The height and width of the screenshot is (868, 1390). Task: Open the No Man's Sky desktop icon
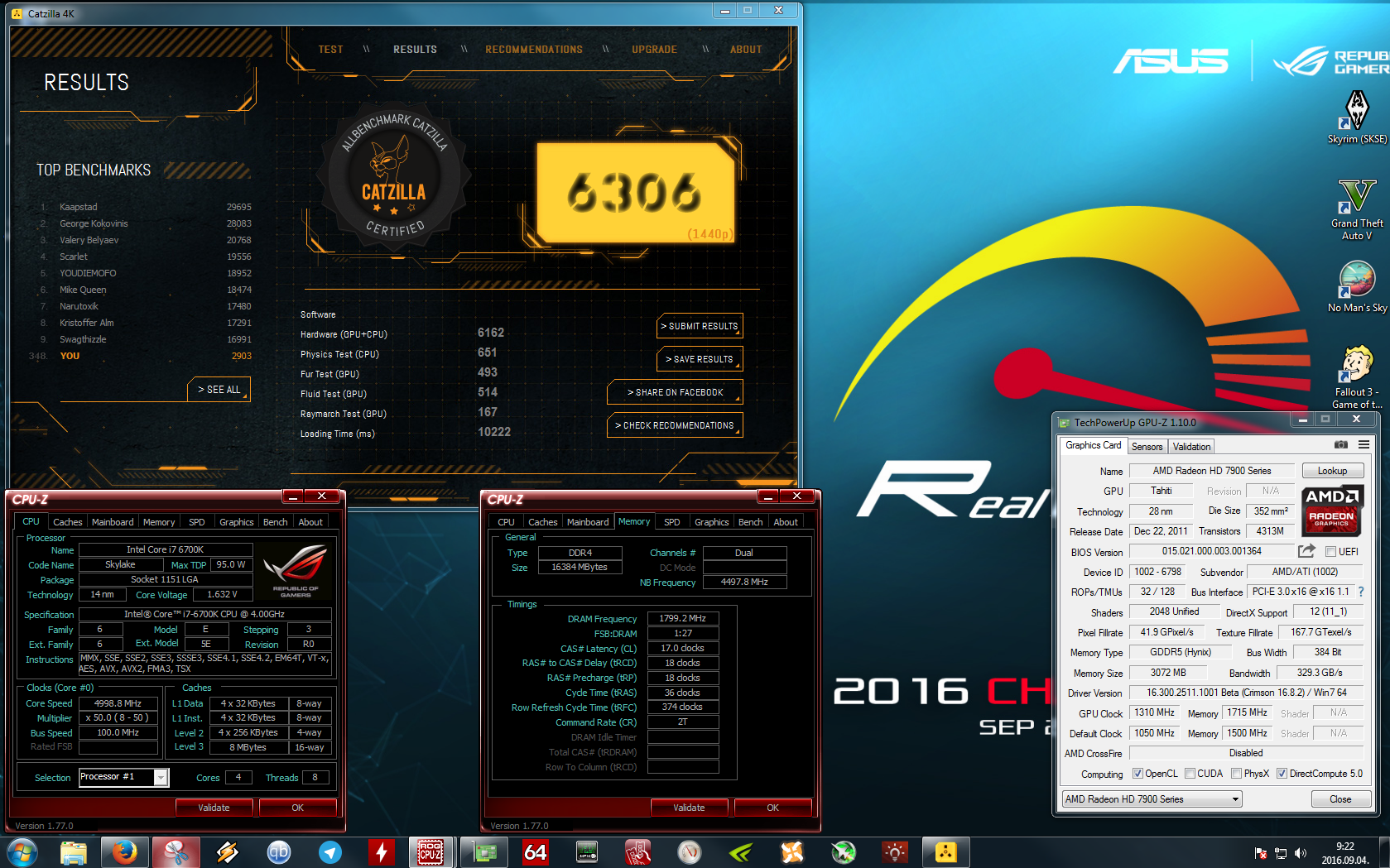[1357, 286]
